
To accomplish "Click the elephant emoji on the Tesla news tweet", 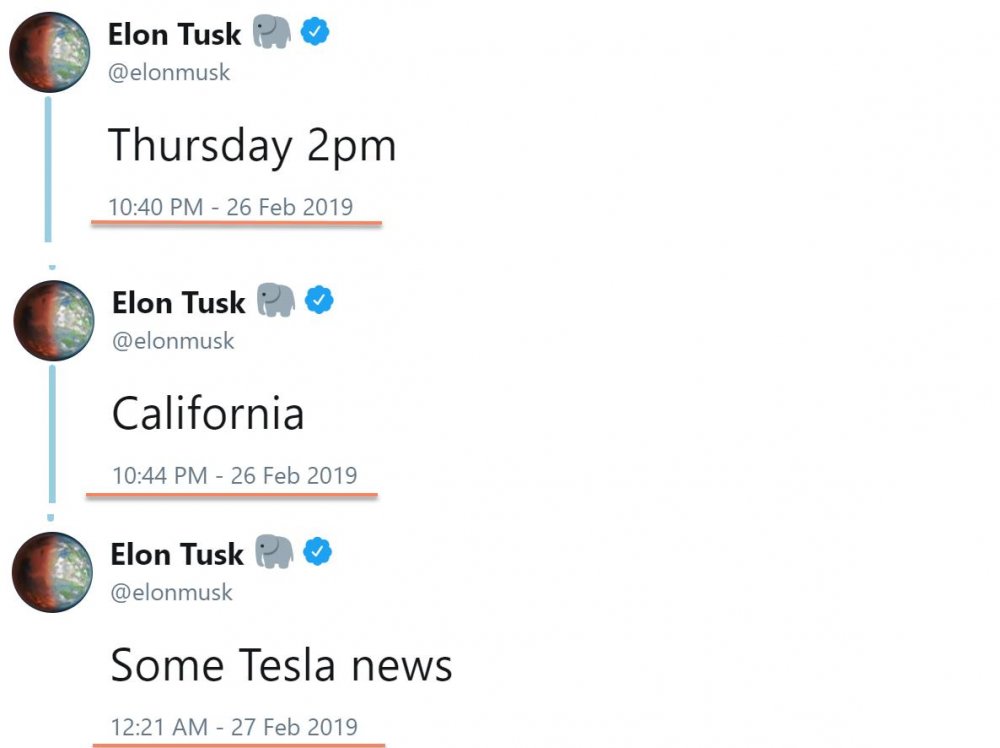I will (274, 552).
